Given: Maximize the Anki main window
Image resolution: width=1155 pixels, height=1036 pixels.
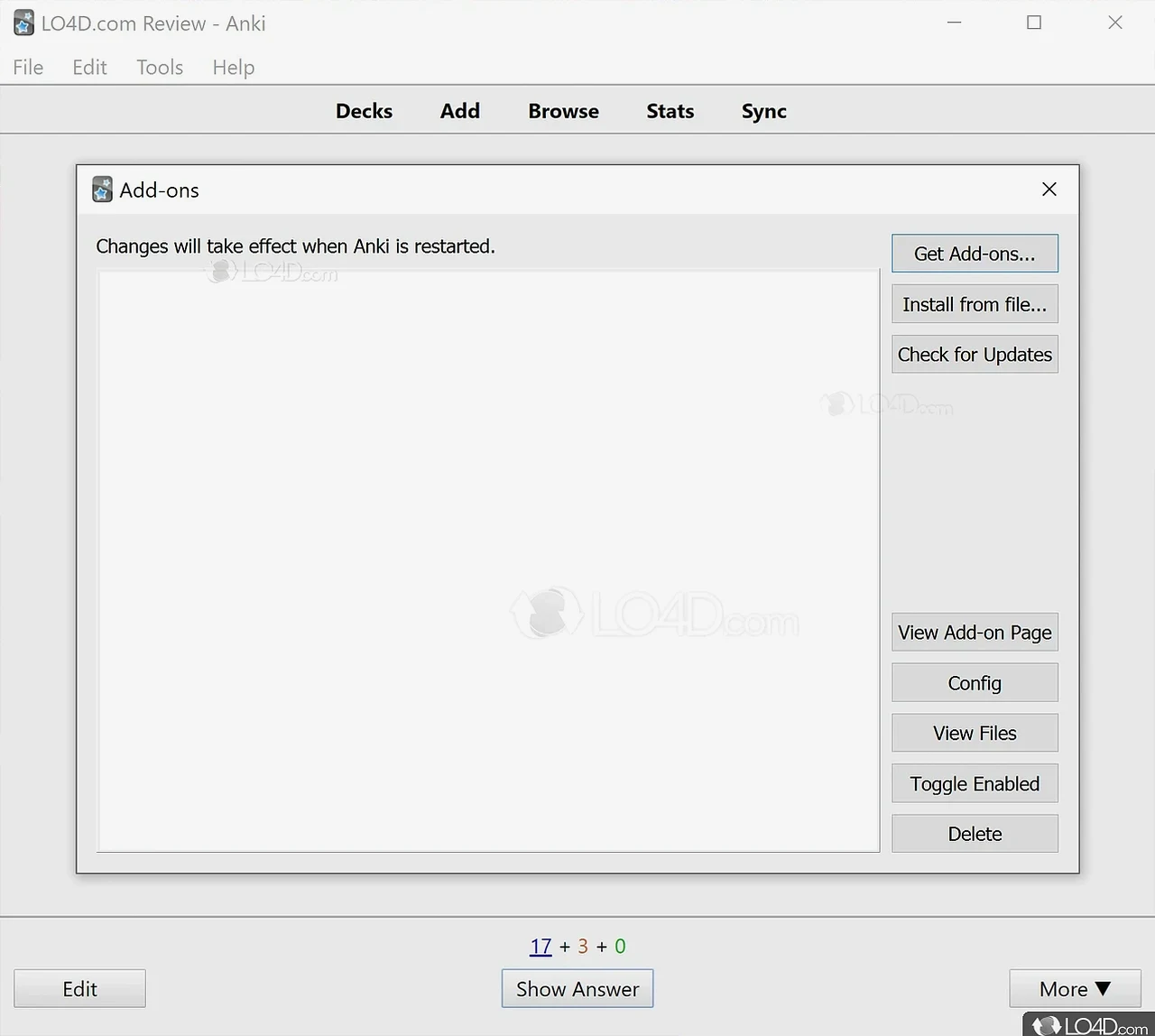Looking at the screenshot, I should click(1034, 23).
